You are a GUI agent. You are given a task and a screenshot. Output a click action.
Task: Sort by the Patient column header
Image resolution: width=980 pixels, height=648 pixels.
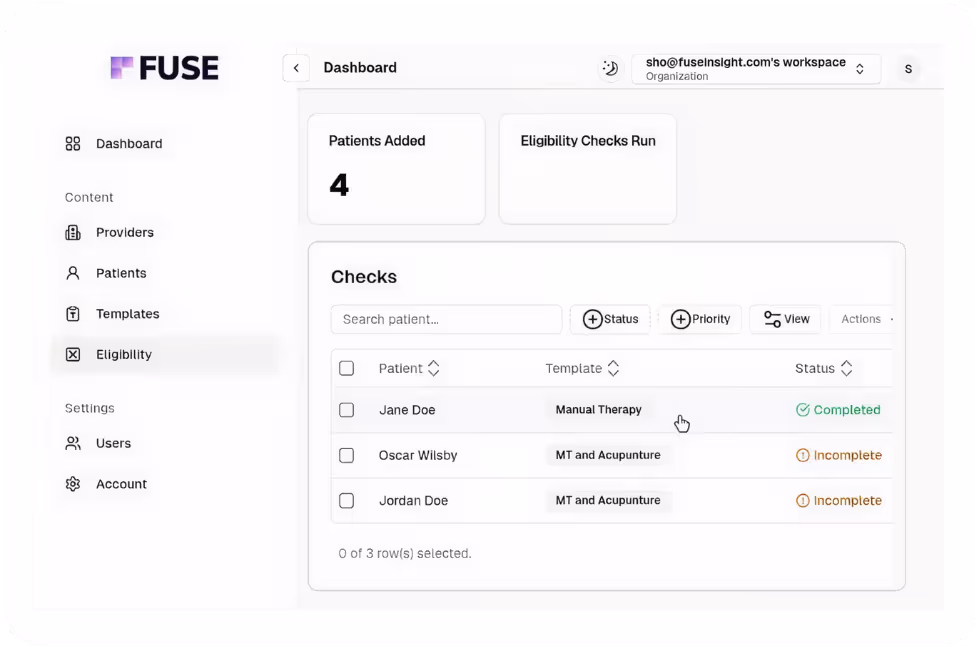pos(409,368)
